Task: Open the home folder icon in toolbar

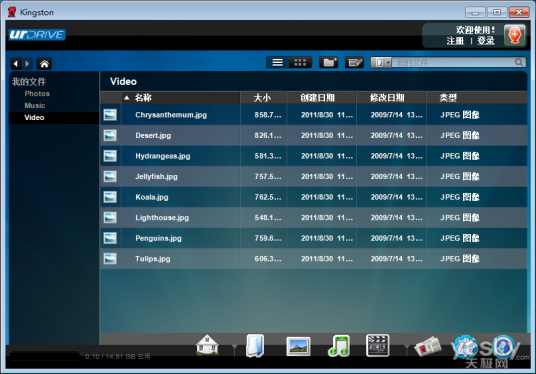Action: 44,64
